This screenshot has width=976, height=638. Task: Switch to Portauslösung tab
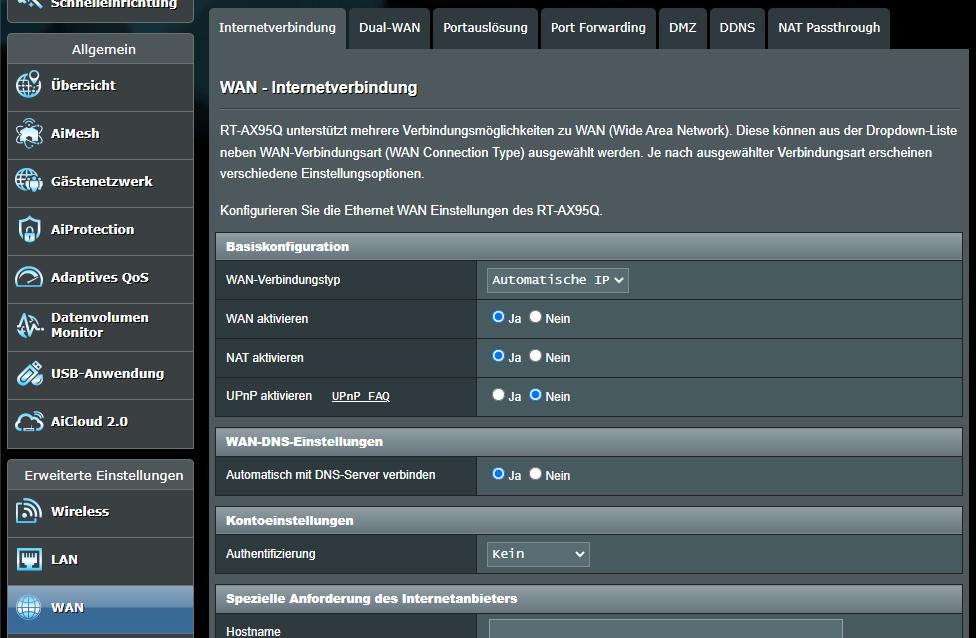[x=486, y=28]
